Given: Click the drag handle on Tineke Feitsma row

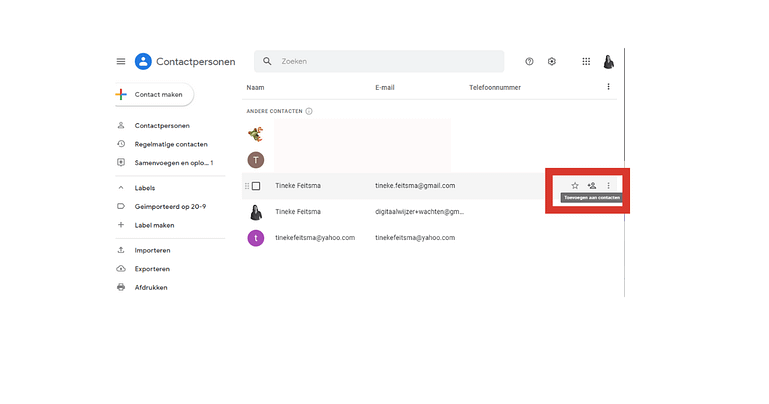Looking at the screenshot, I should point(247,186).
